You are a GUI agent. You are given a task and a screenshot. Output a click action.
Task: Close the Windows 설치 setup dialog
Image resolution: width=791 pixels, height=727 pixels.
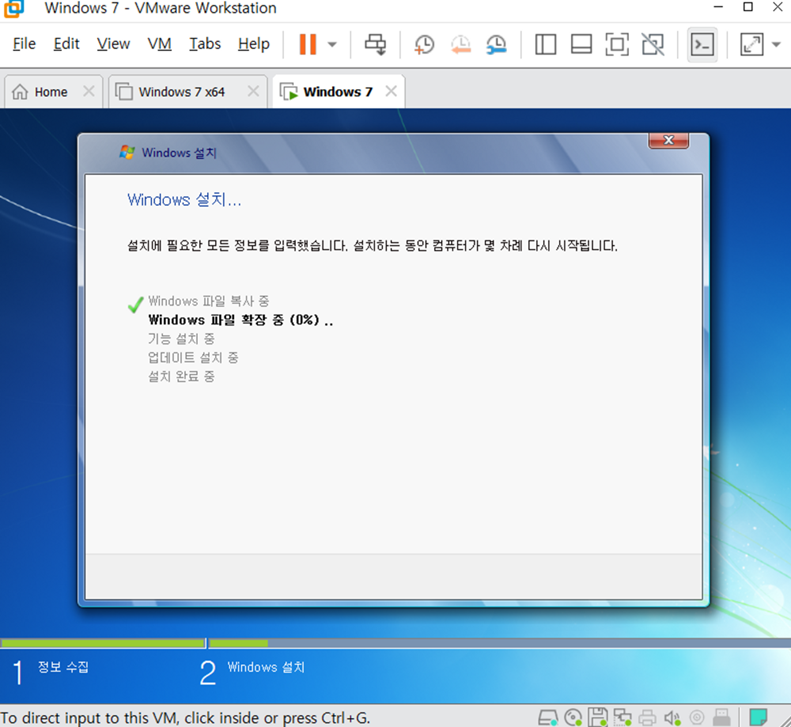[x=668, y=140]
